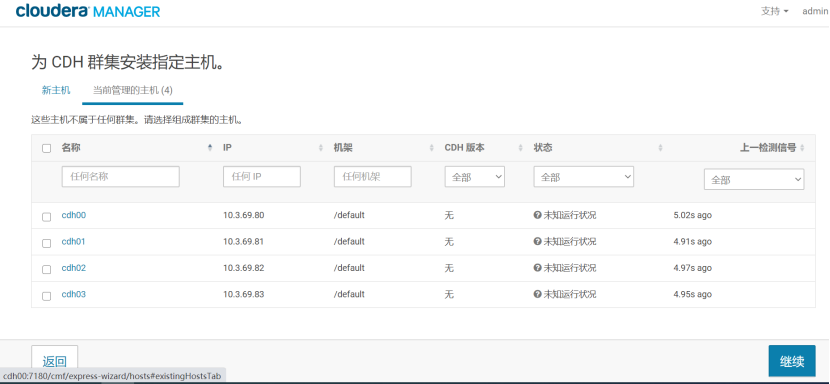This screenshot has height=384, width=830.
Task: Open host link cdh03
Action: 74,294
